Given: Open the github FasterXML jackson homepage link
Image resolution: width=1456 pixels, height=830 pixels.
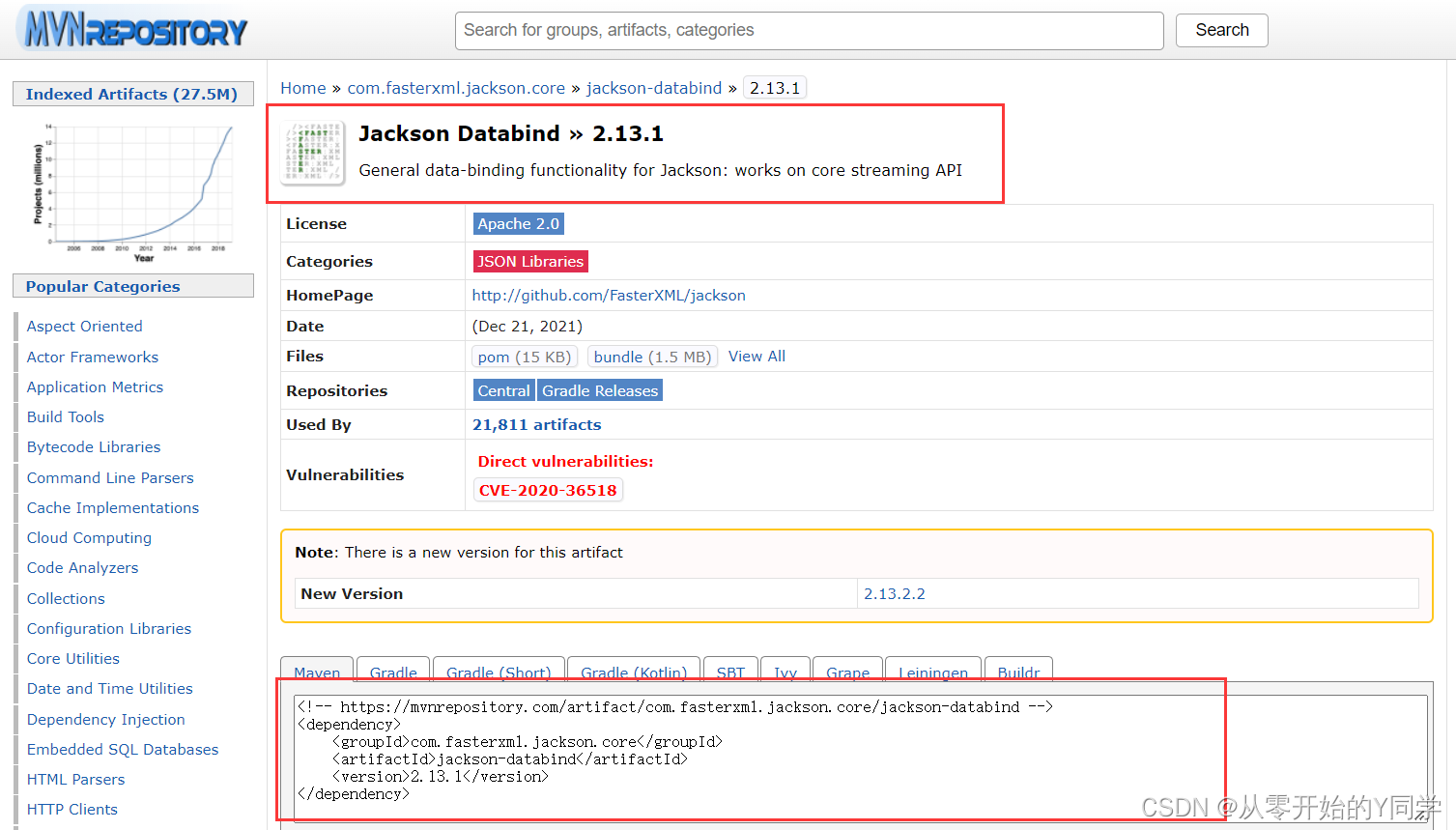Looking at the screenshot, I should pyautogui.click(x=609, y=296).
